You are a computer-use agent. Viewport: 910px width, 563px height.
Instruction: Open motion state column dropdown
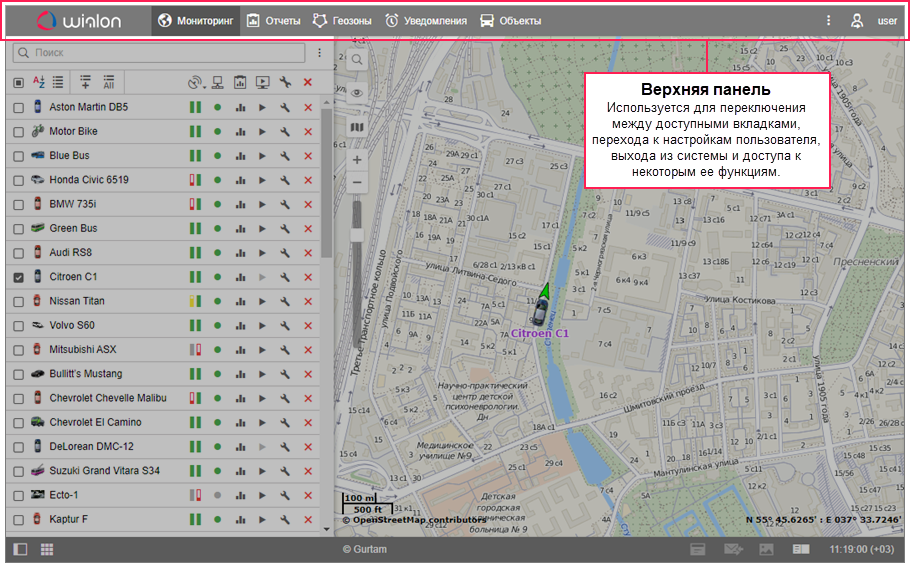197,83
